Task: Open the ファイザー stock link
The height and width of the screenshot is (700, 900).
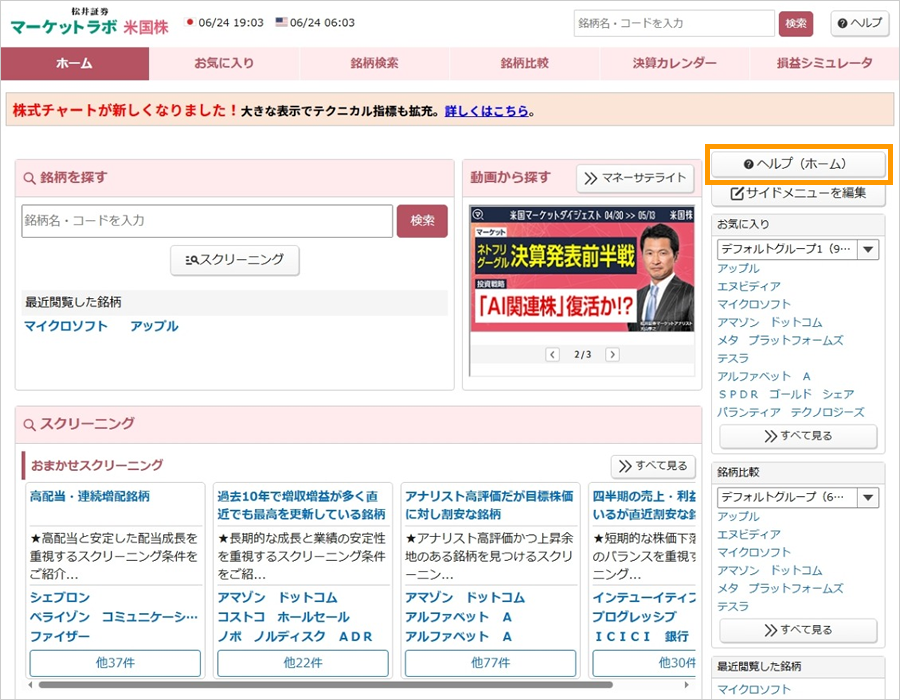Action: 60,636
